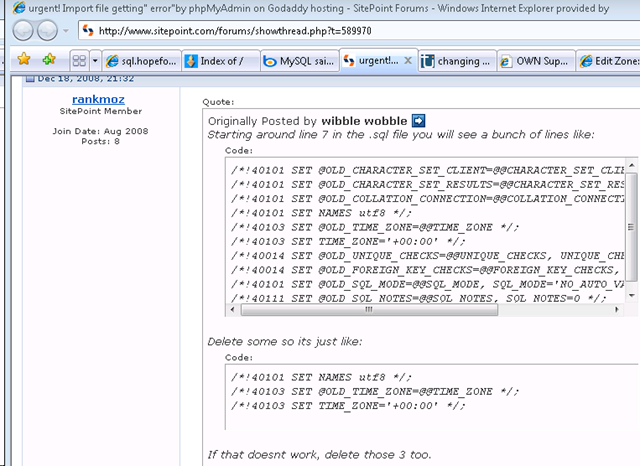The width and height of the screenshot is (640, 466).
Task: Open the rankmoz user profile link
Action: click(98, 99)
